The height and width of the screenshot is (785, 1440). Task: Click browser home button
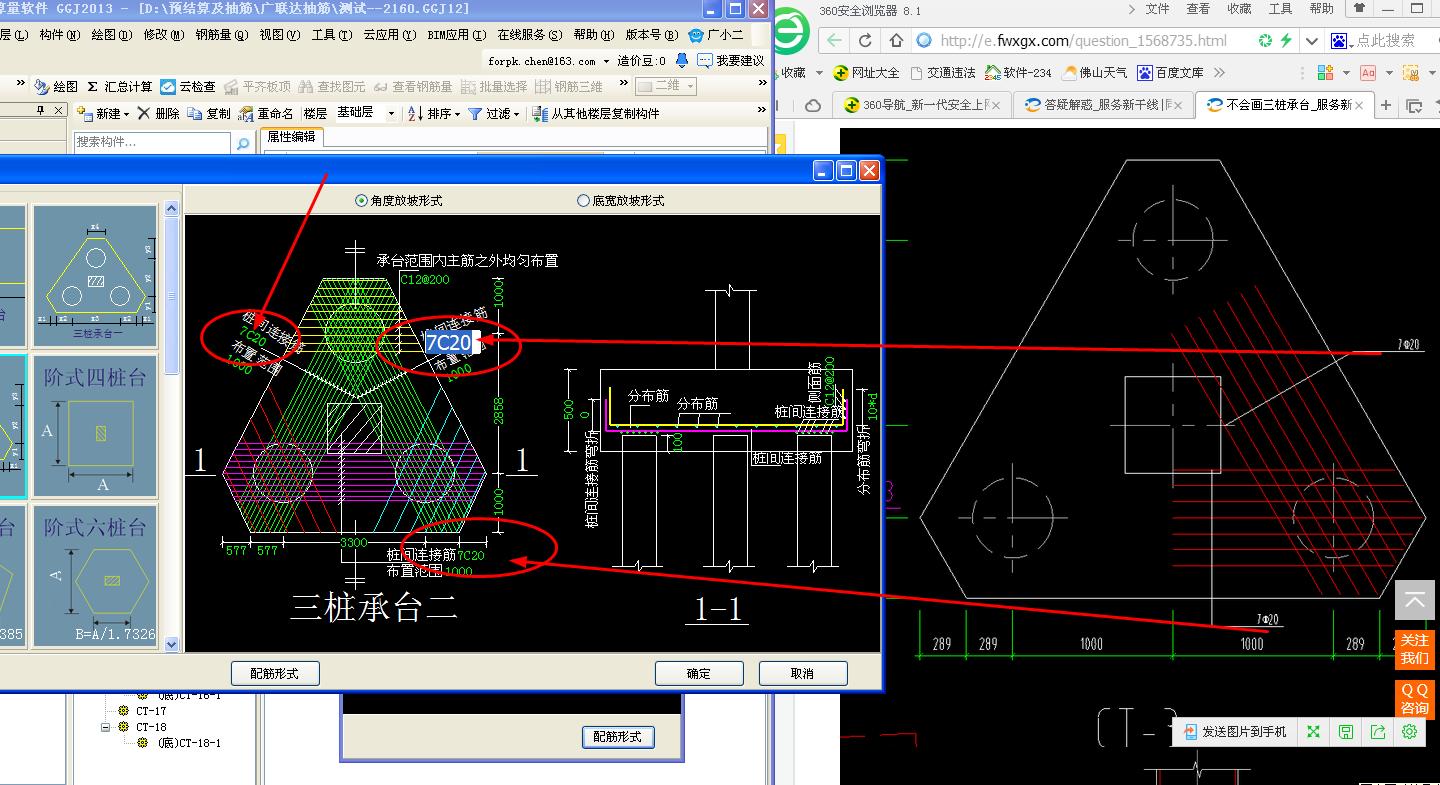pos(896,41)
